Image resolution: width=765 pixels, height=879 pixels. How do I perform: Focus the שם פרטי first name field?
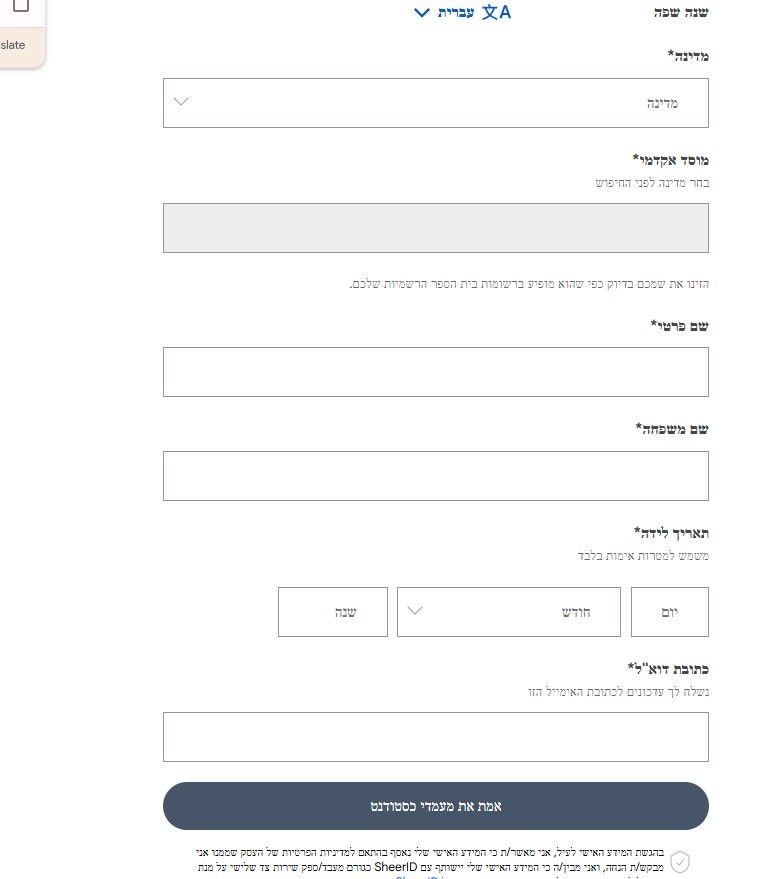(x=435, y=372)
